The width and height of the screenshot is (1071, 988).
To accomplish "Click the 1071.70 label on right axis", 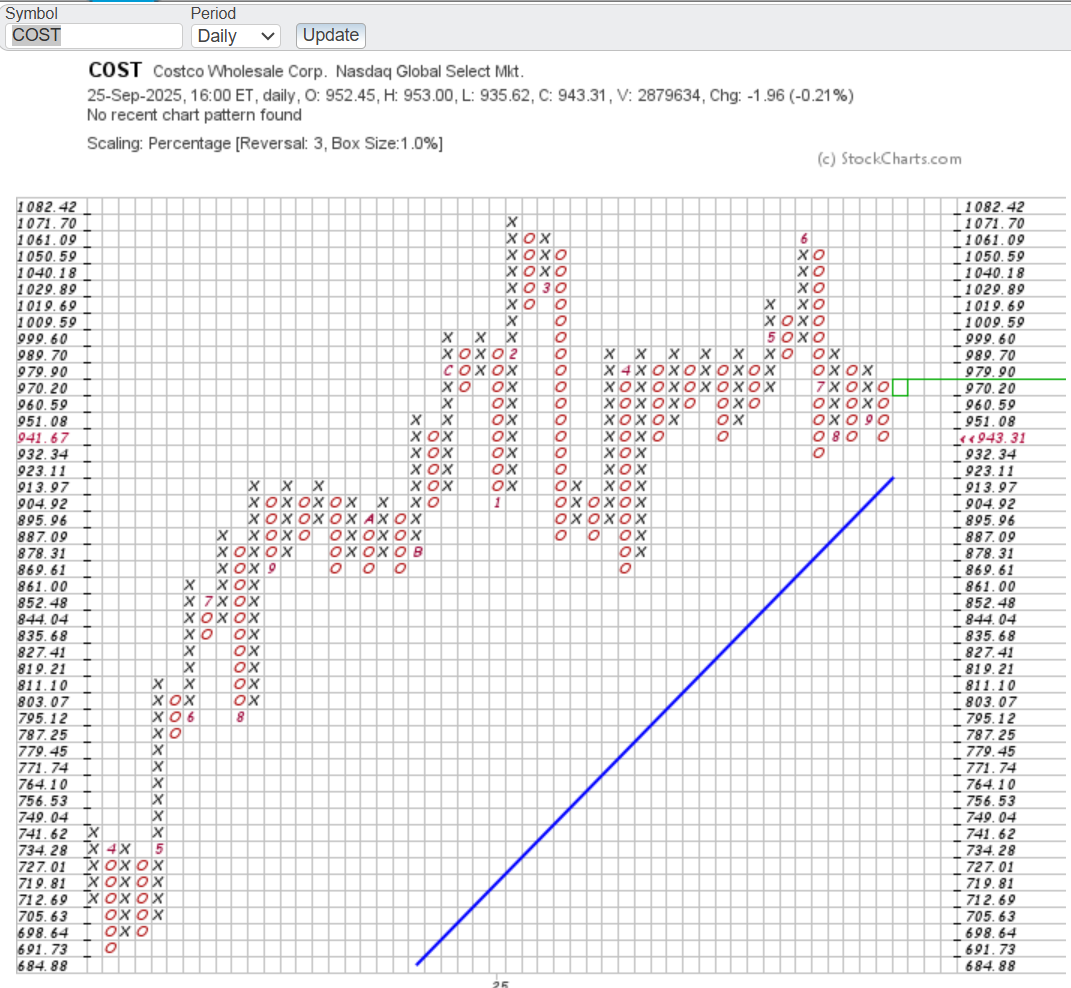I will [x=994, y=223].
